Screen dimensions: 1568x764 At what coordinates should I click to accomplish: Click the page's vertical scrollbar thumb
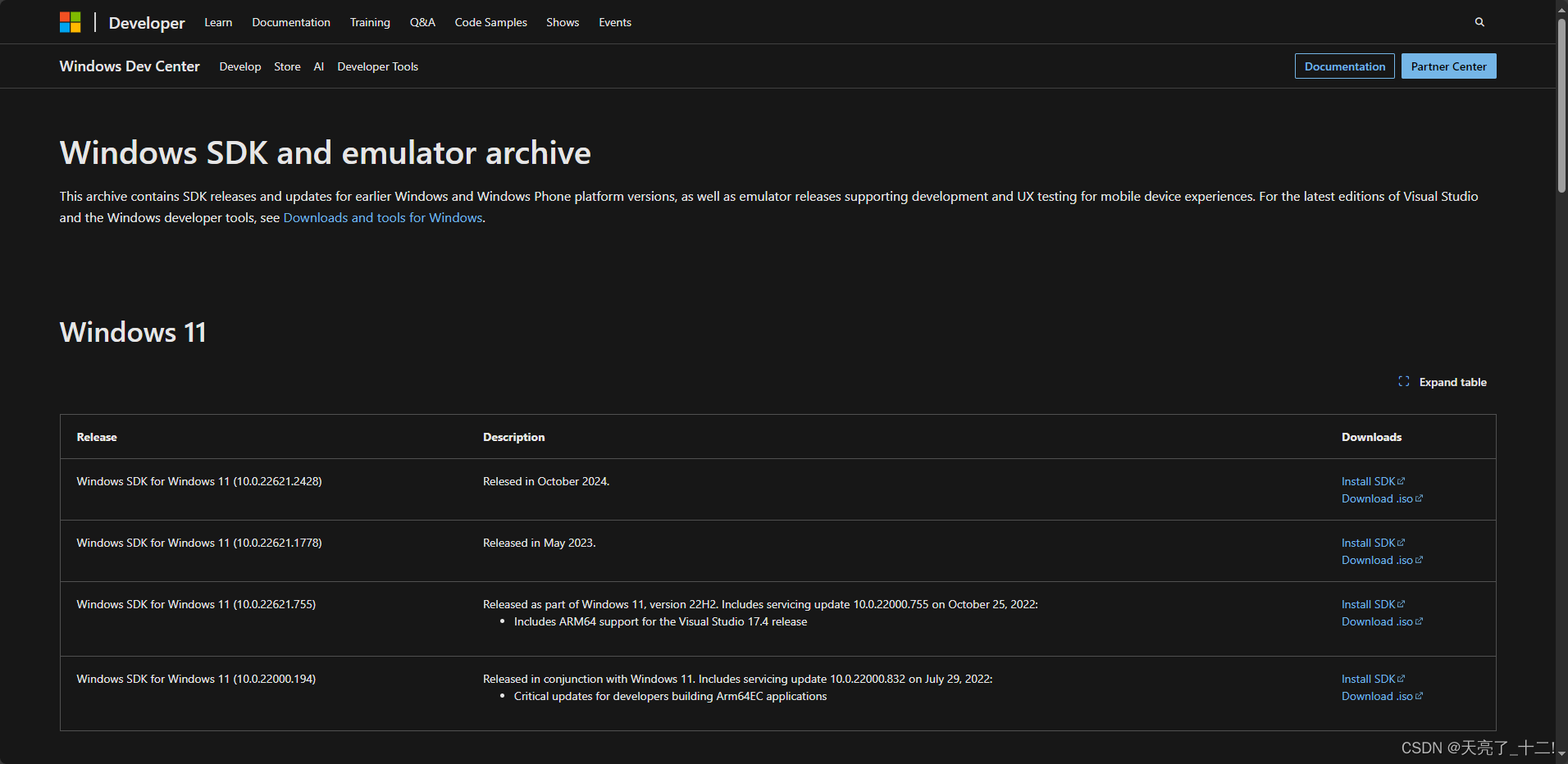click(x=1562, y=105)
